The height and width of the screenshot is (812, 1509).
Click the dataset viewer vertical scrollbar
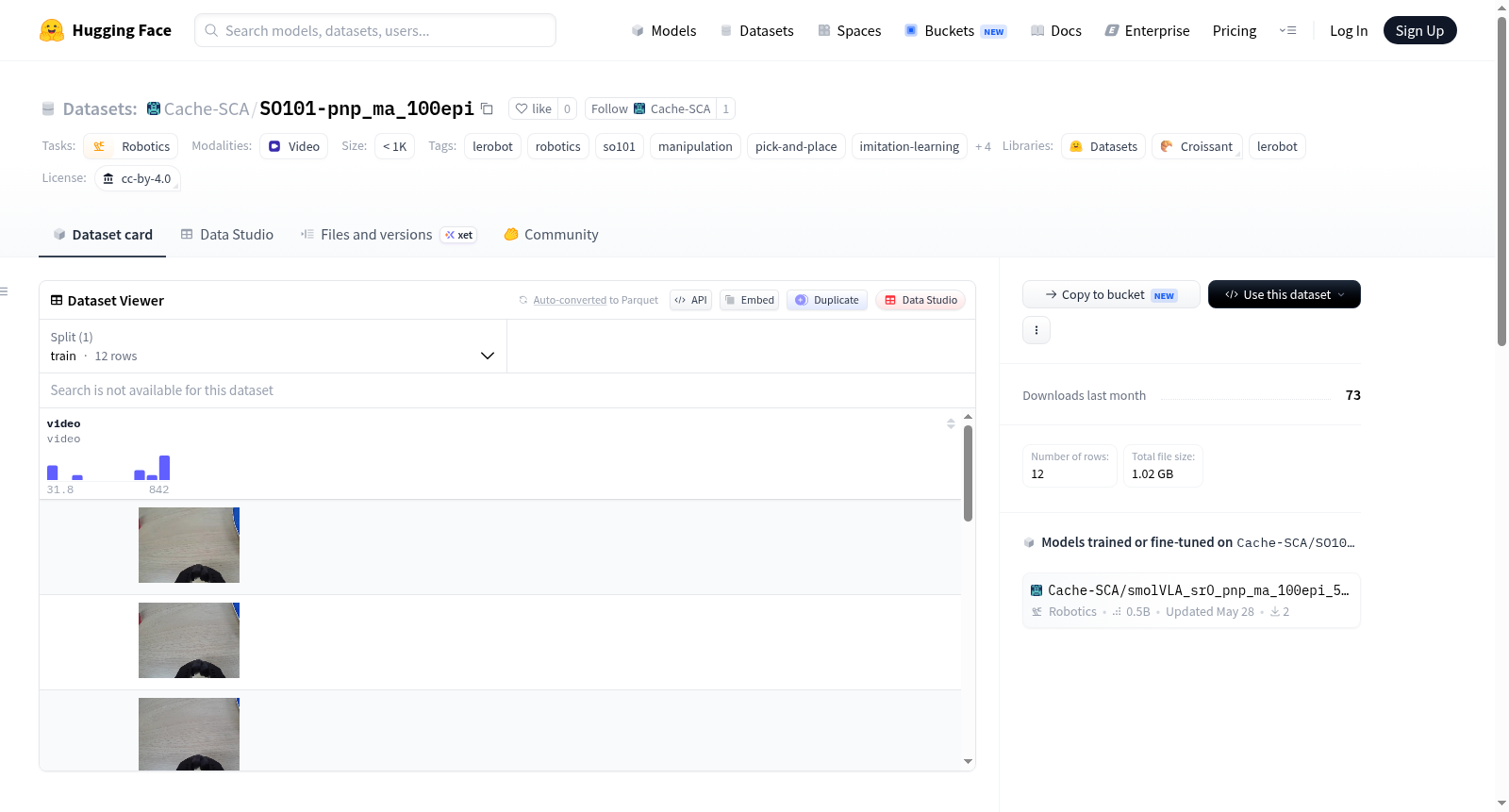coord(968,472)
